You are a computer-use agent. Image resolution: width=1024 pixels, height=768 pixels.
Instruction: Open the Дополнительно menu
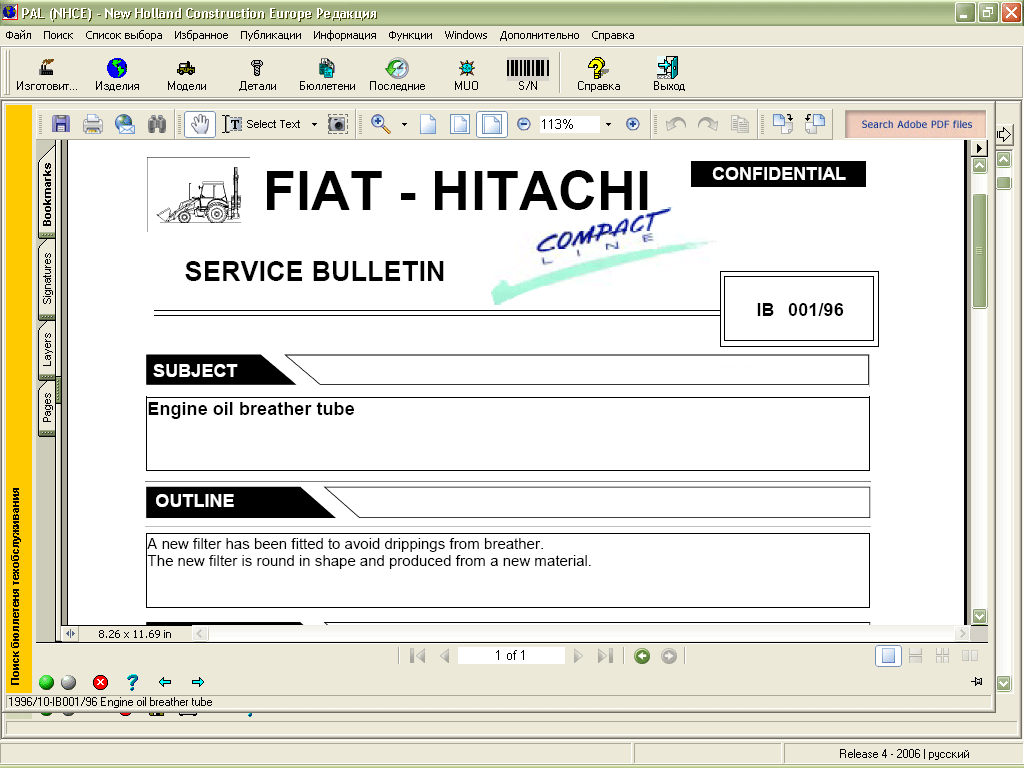(539, 35)
